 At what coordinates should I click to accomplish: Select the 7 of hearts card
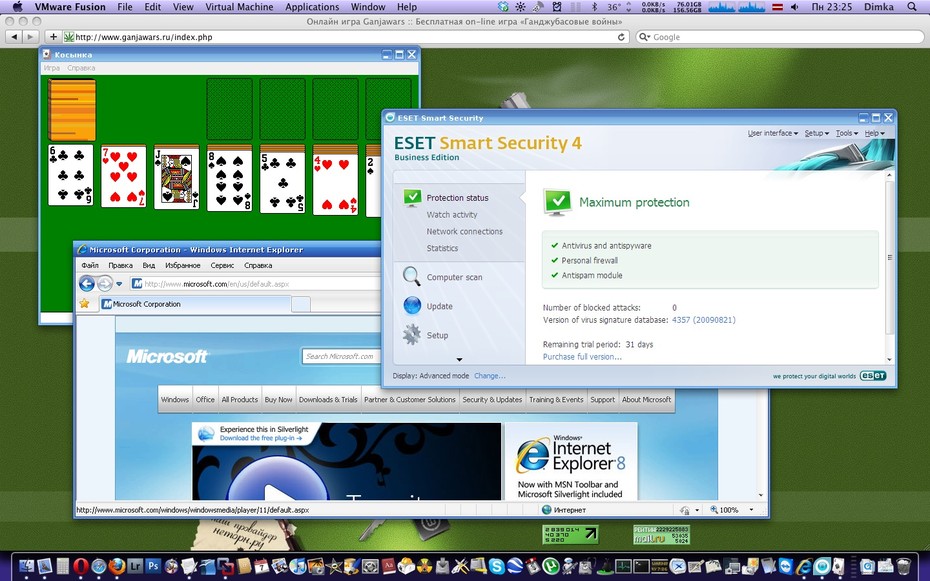point(123,177)
